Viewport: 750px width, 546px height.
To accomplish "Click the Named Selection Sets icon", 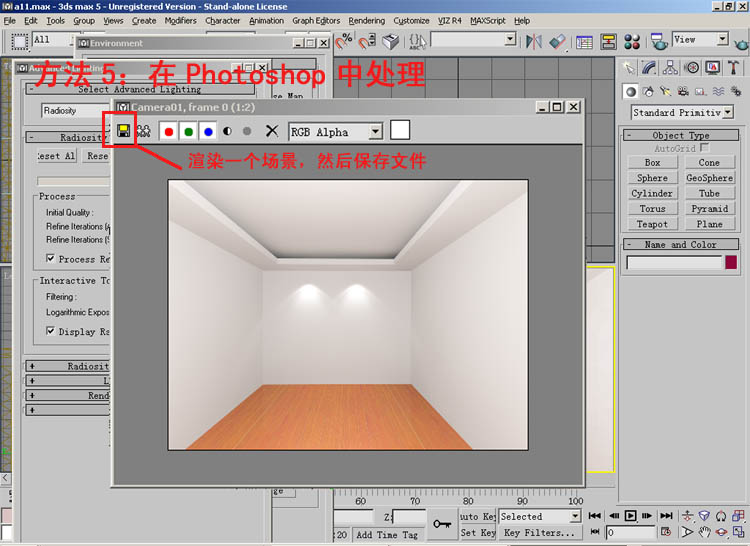I will 417,42.
